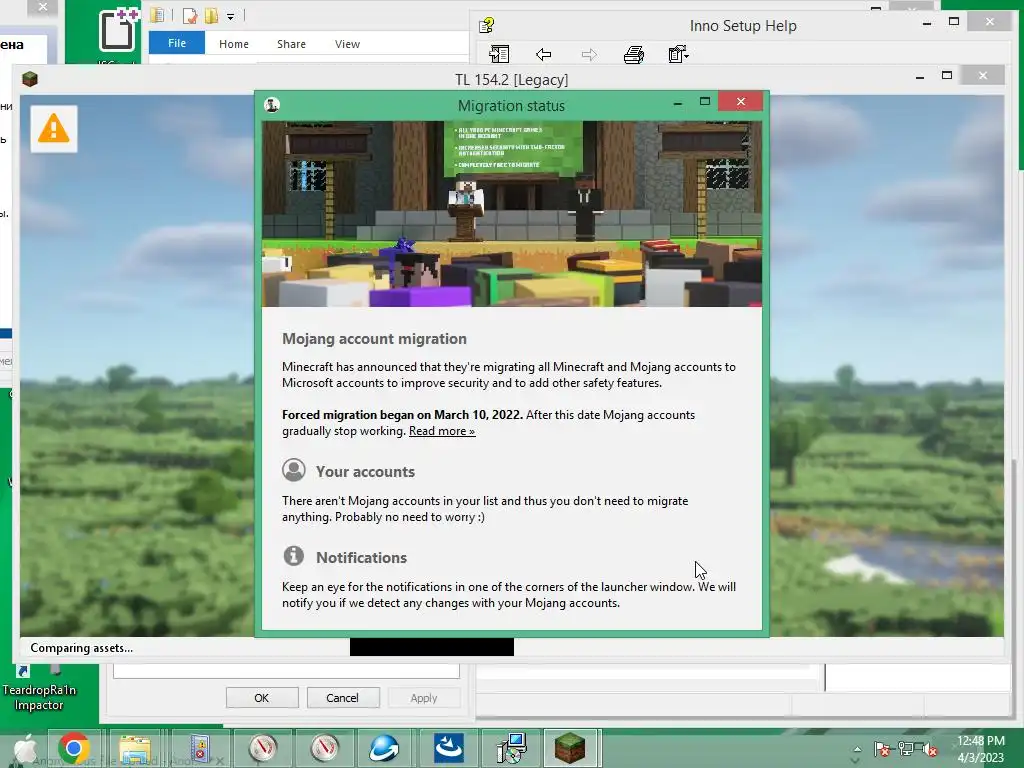Open File Explorer from the taskbar
Viewport: 1024px width, 768px height.
(135, 748)
